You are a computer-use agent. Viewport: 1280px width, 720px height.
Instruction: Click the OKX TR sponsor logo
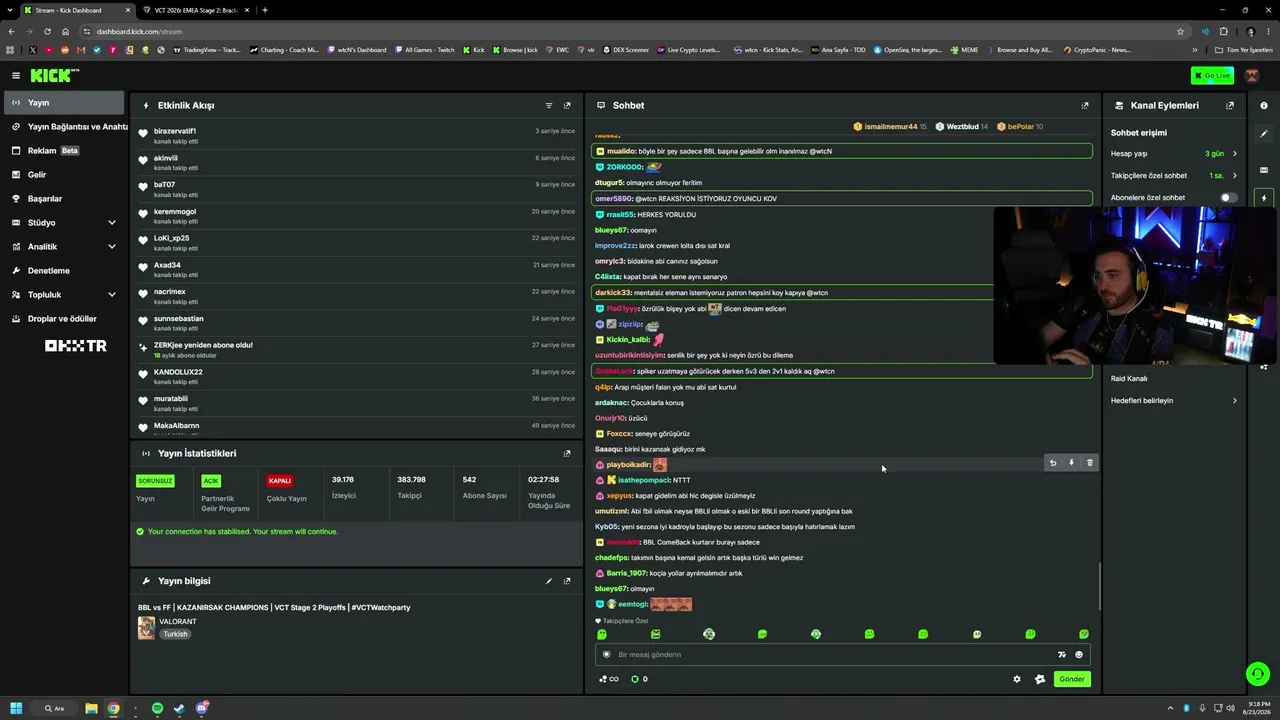click(x=75, y=346)
